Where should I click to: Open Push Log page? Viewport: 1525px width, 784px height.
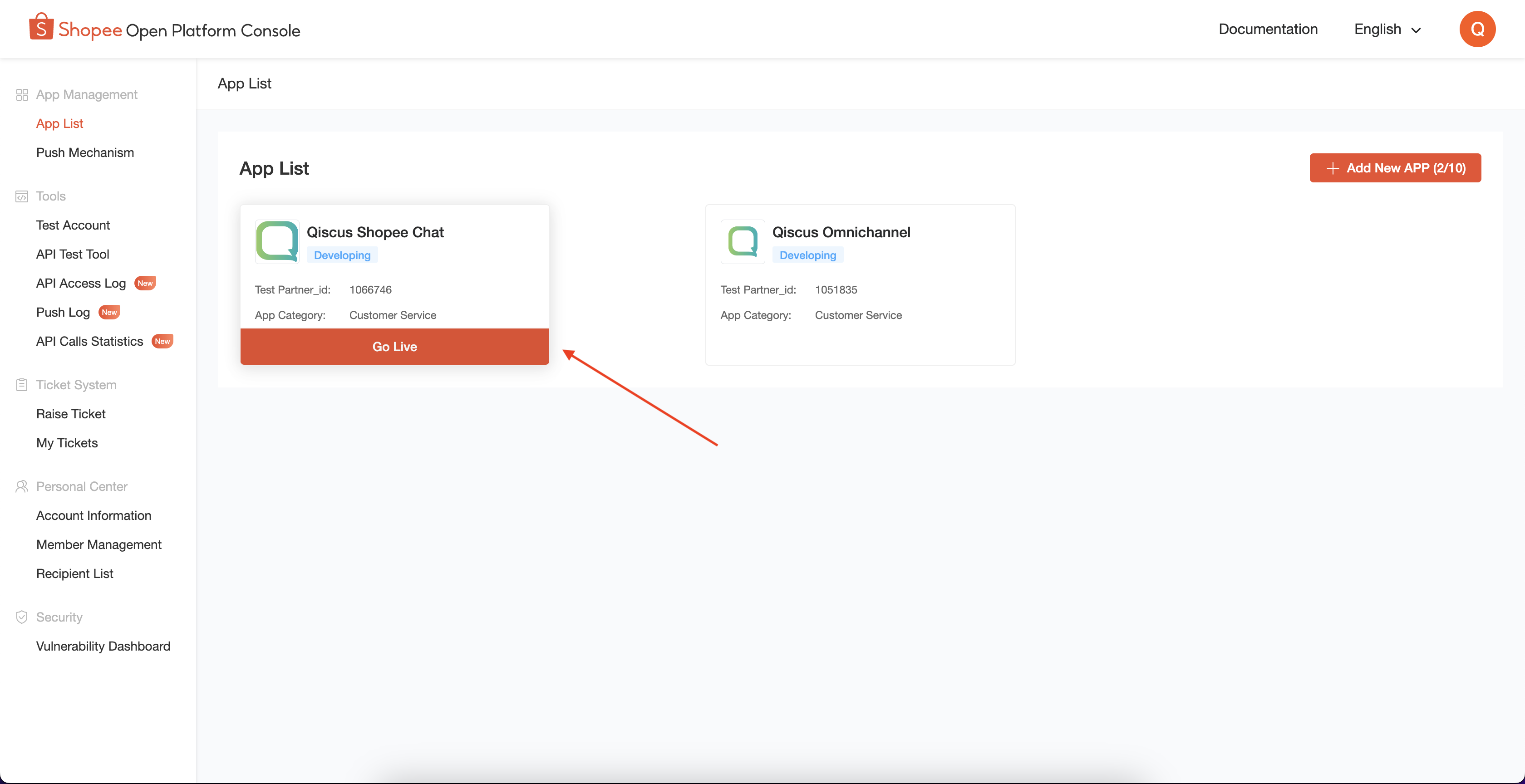63,313
